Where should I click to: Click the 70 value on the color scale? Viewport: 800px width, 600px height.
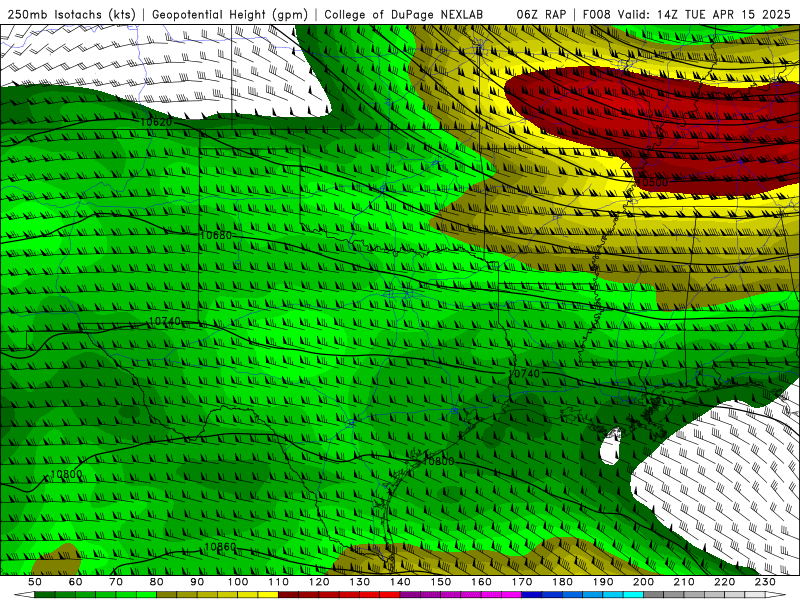(116, 582)
